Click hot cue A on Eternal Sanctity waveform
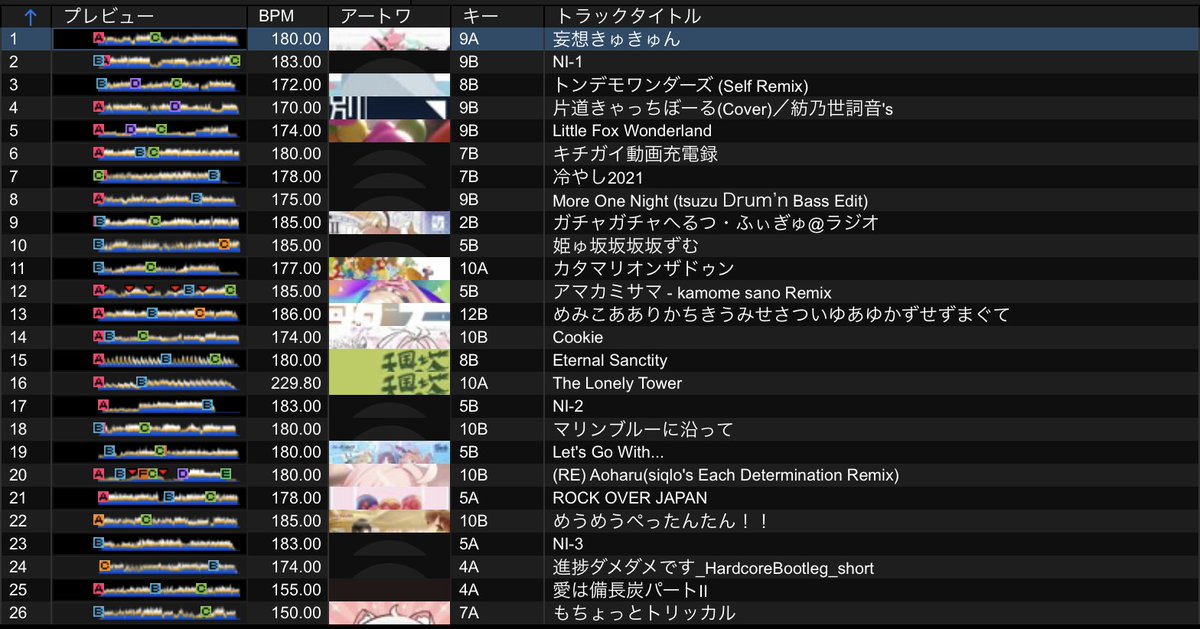 (98, 359)
